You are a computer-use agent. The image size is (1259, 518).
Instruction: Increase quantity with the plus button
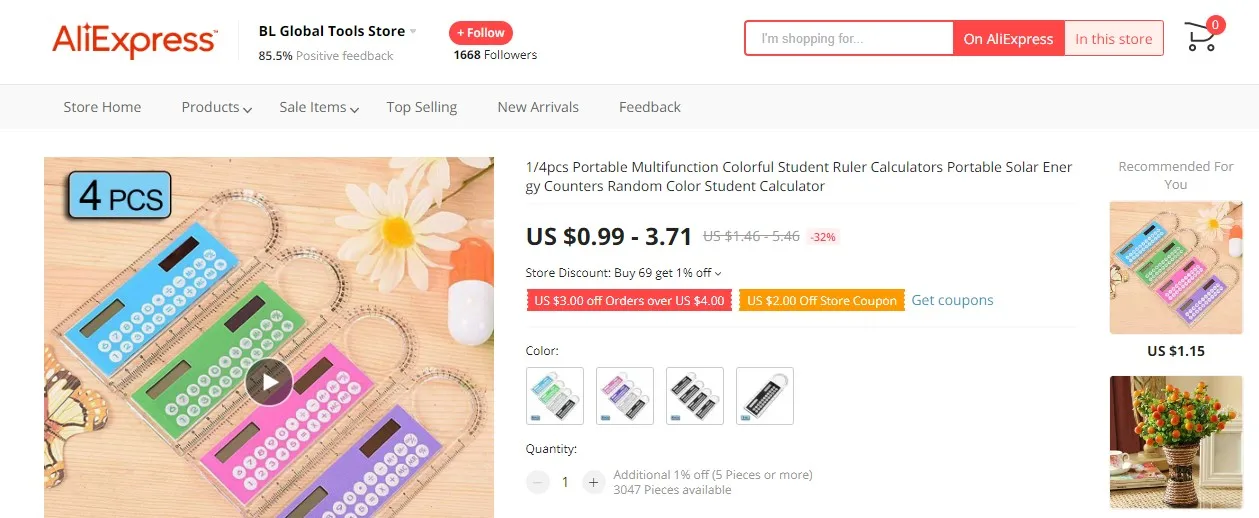594,482
